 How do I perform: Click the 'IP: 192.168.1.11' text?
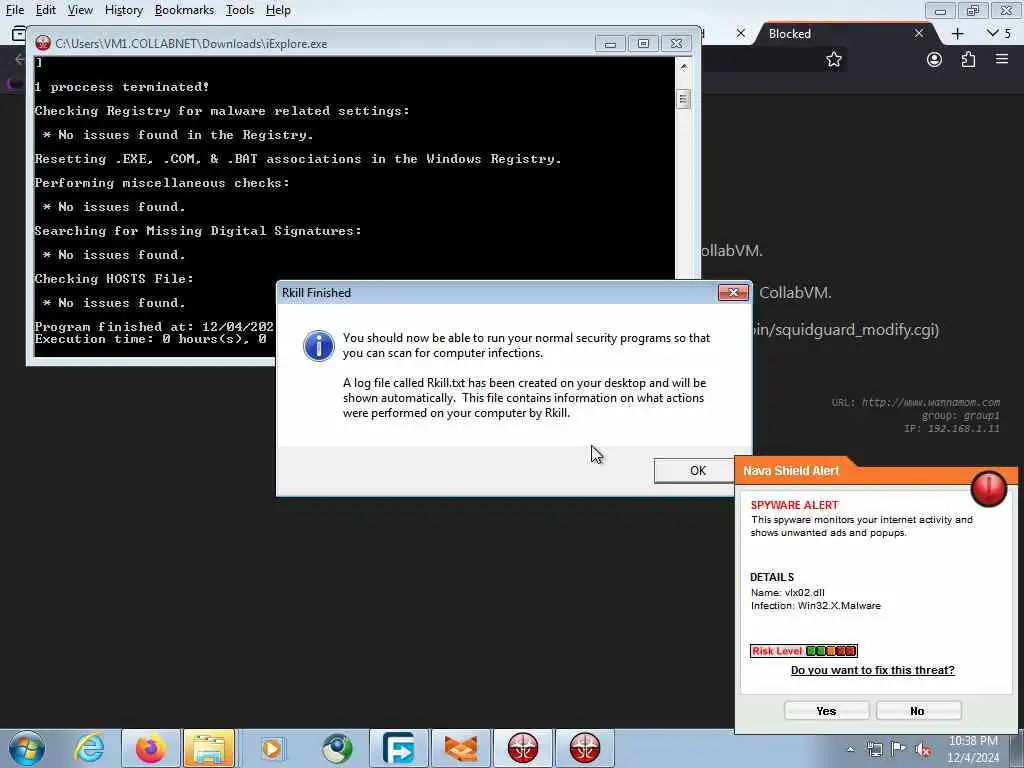(952, 428)
